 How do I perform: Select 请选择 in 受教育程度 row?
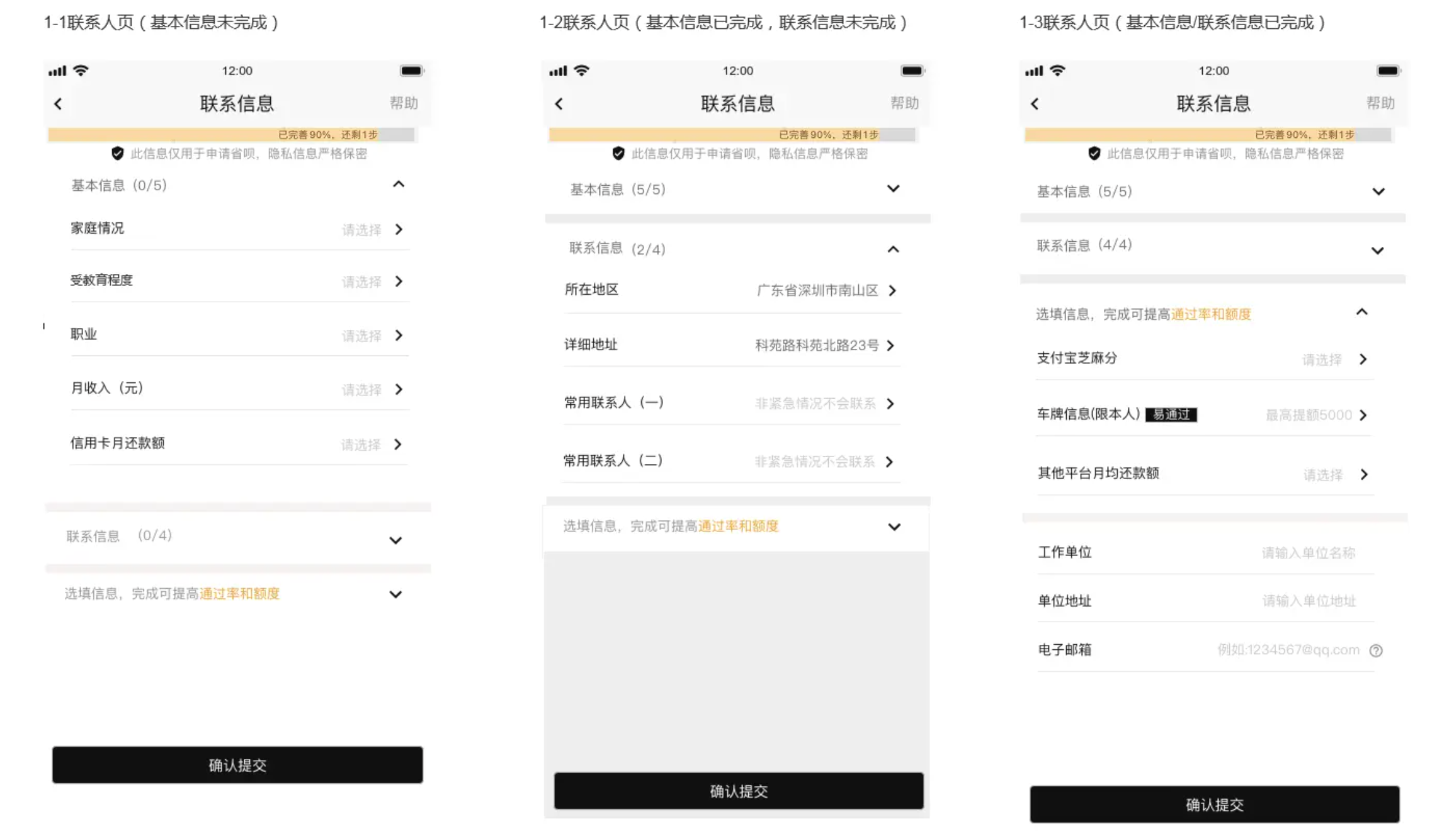361,281
